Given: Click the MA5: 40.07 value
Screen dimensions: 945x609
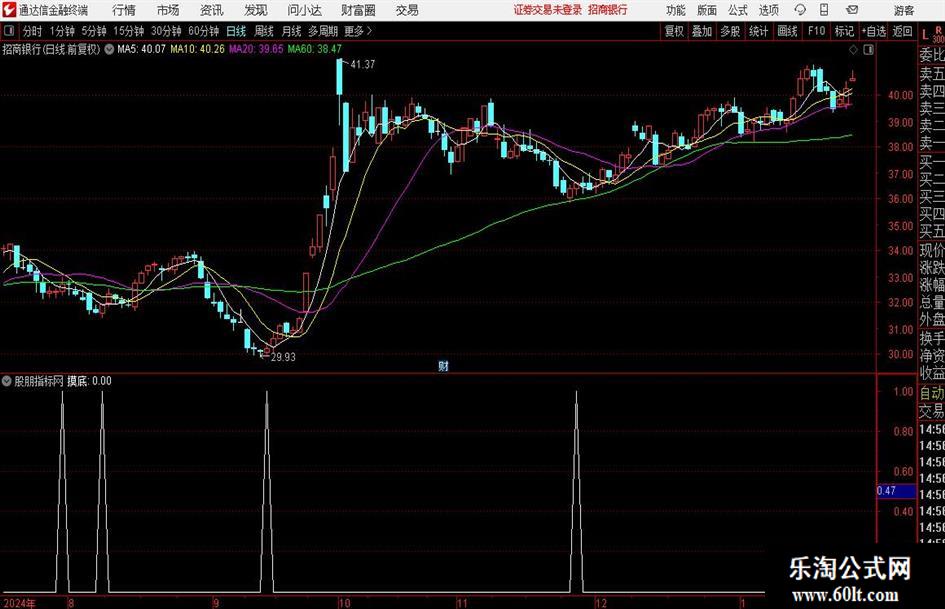Looking at the screenshot, I should [141, 49].
